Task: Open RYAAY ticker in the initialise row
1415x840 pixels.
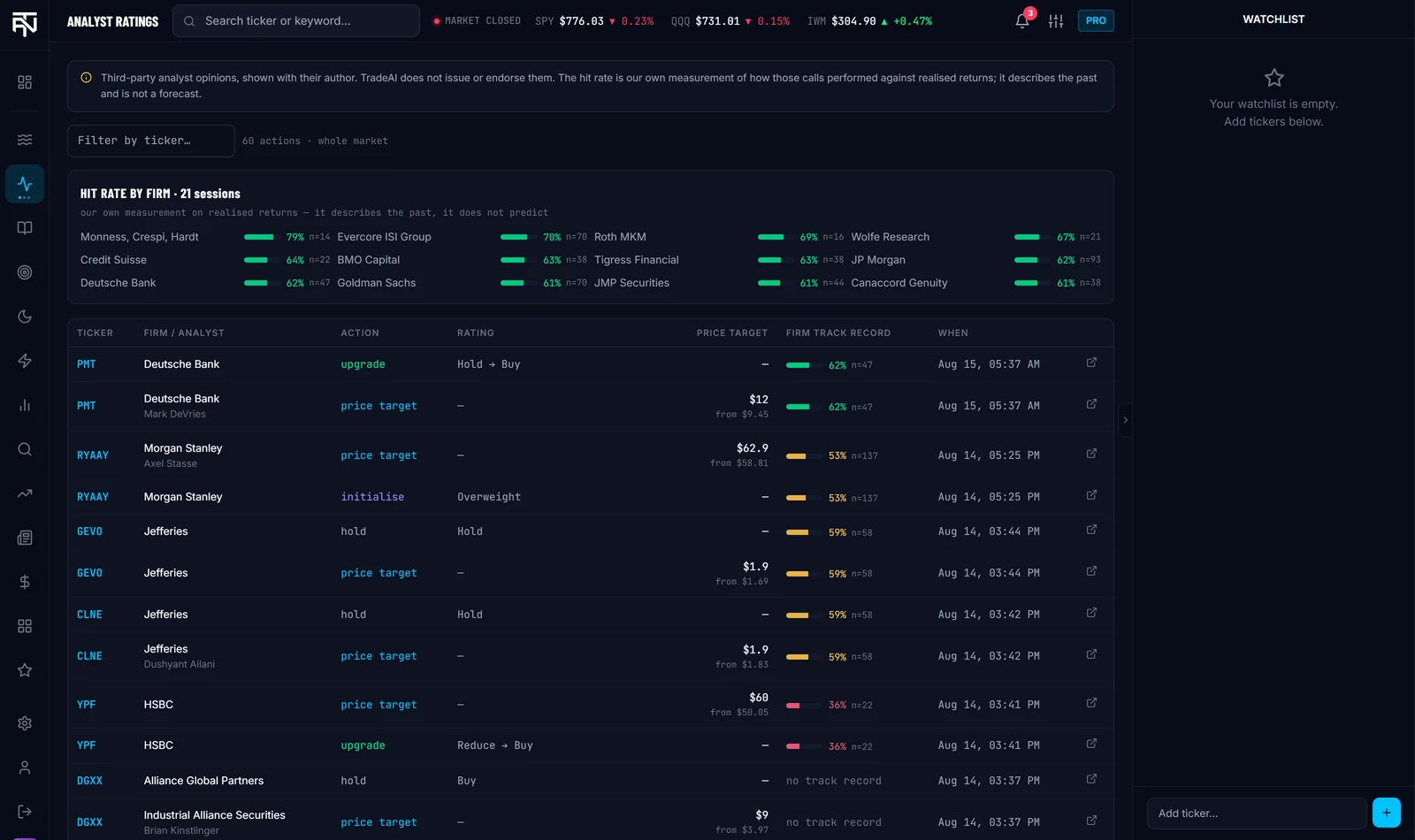Action: [93, 497]
